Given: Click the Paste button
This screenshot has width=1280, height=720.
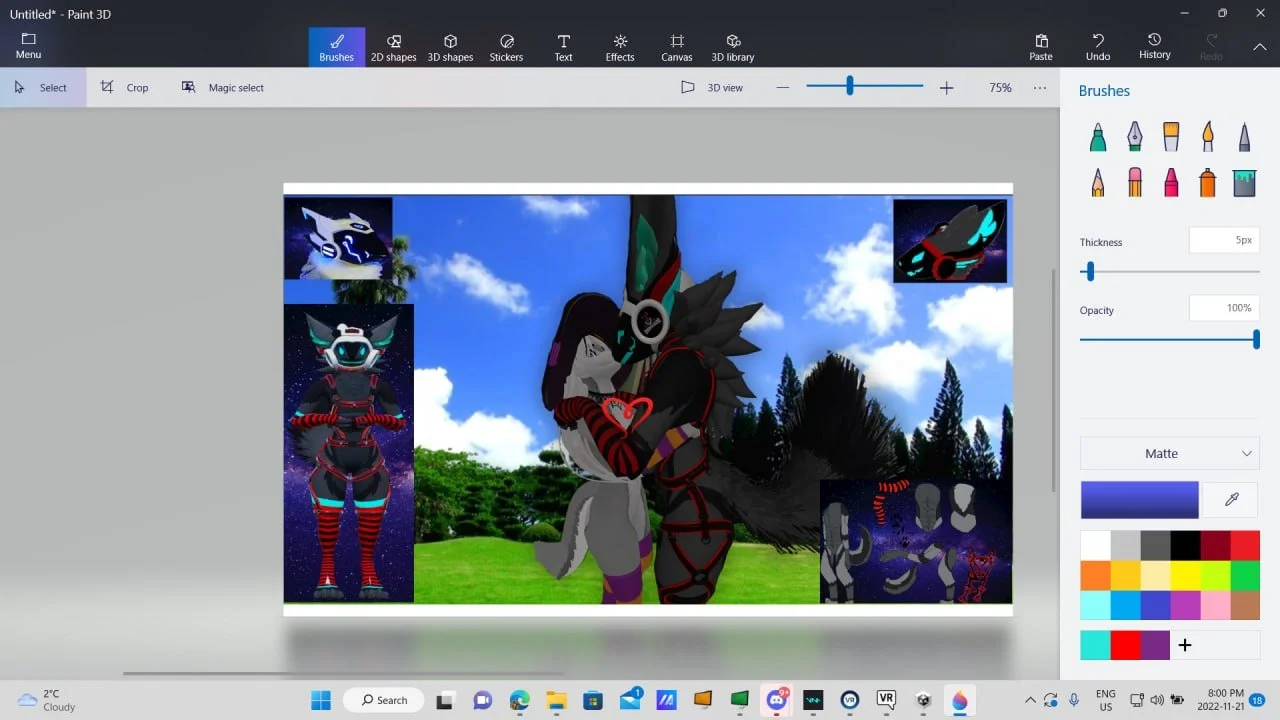Looking at the screenshot, I should coord(1041,47).
